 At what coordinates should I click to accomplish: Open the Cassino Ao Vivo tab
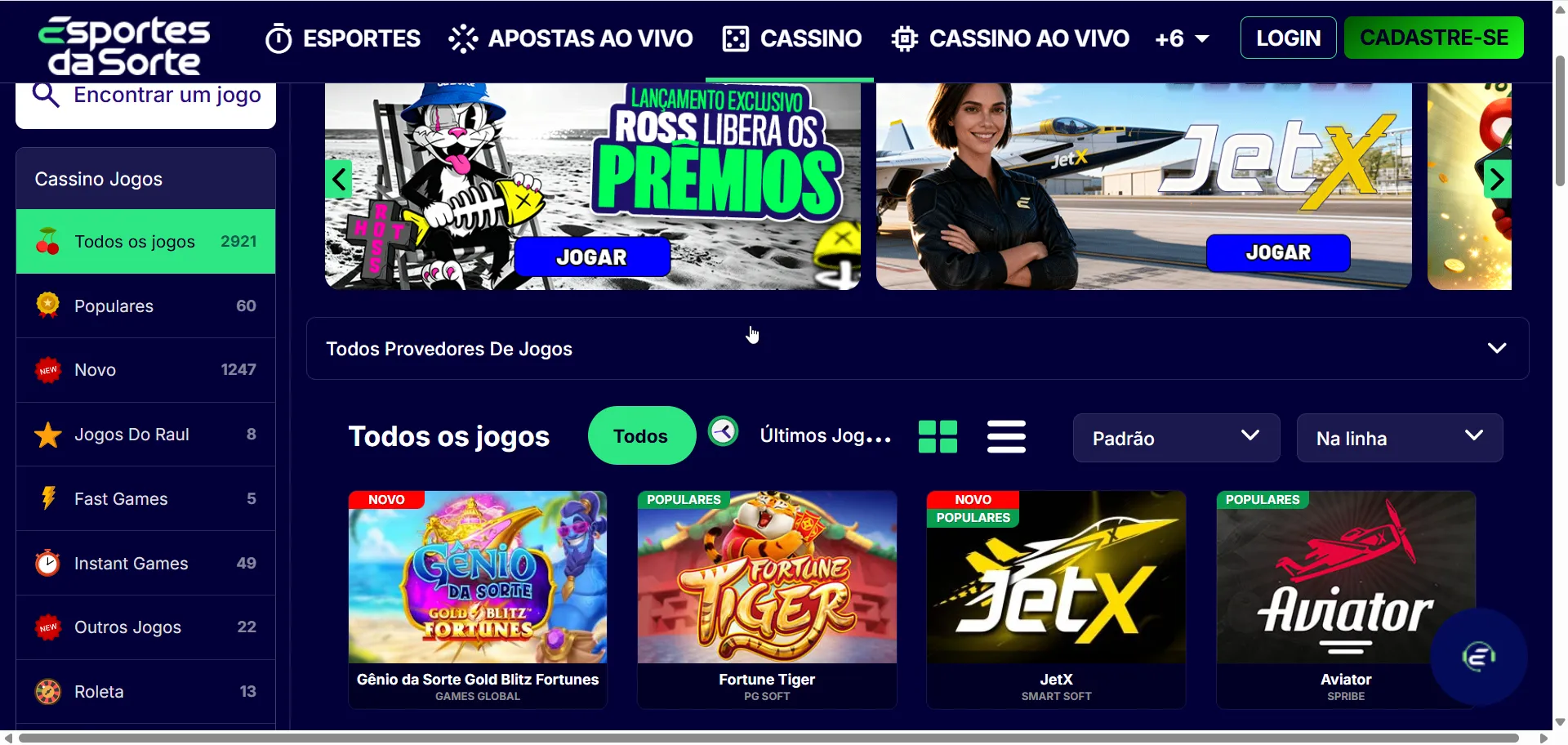pos(1010,38)
